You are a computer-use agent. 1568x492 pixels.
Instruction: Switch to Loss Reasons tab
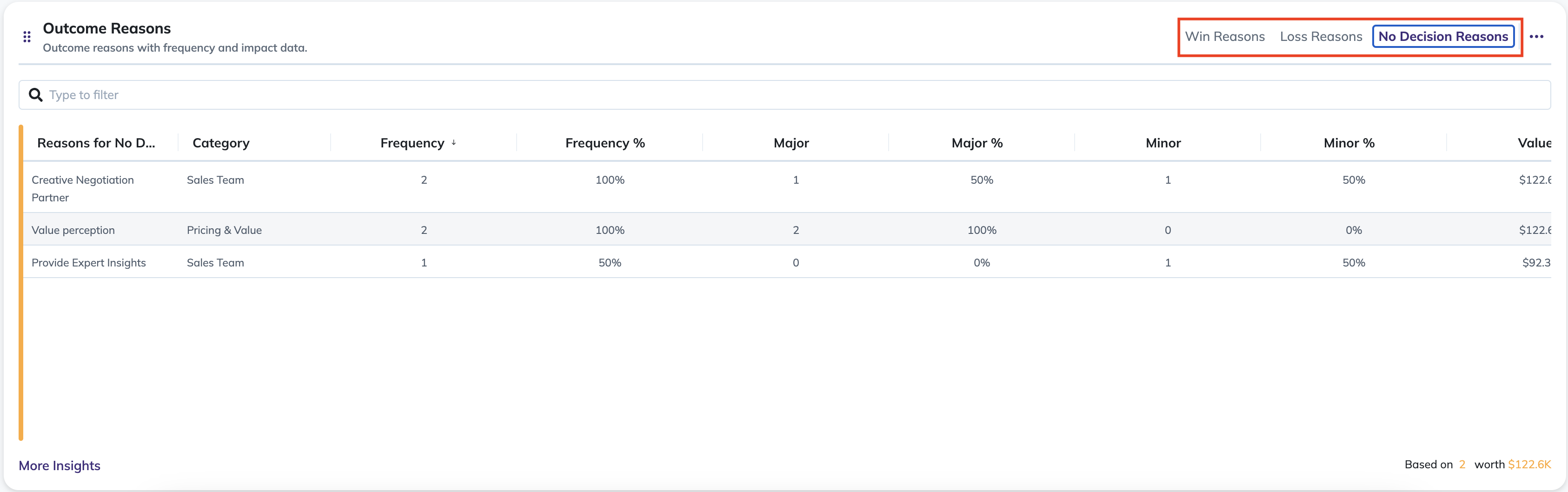click(x=1321, y=37)
